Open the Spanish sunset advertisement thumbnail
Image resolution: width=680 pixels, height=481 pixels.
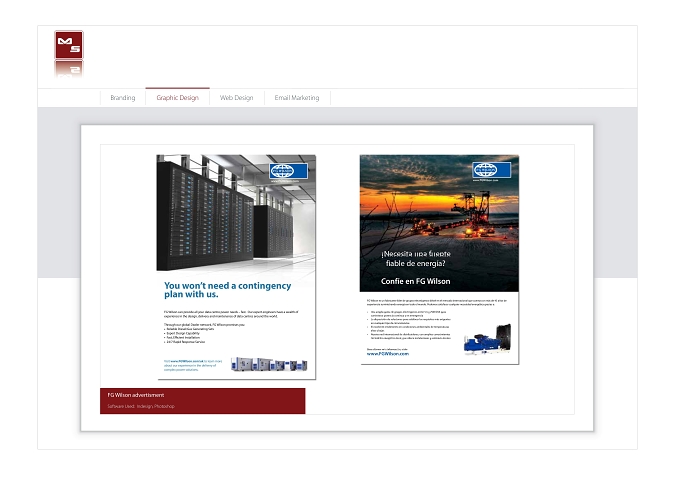439,259
